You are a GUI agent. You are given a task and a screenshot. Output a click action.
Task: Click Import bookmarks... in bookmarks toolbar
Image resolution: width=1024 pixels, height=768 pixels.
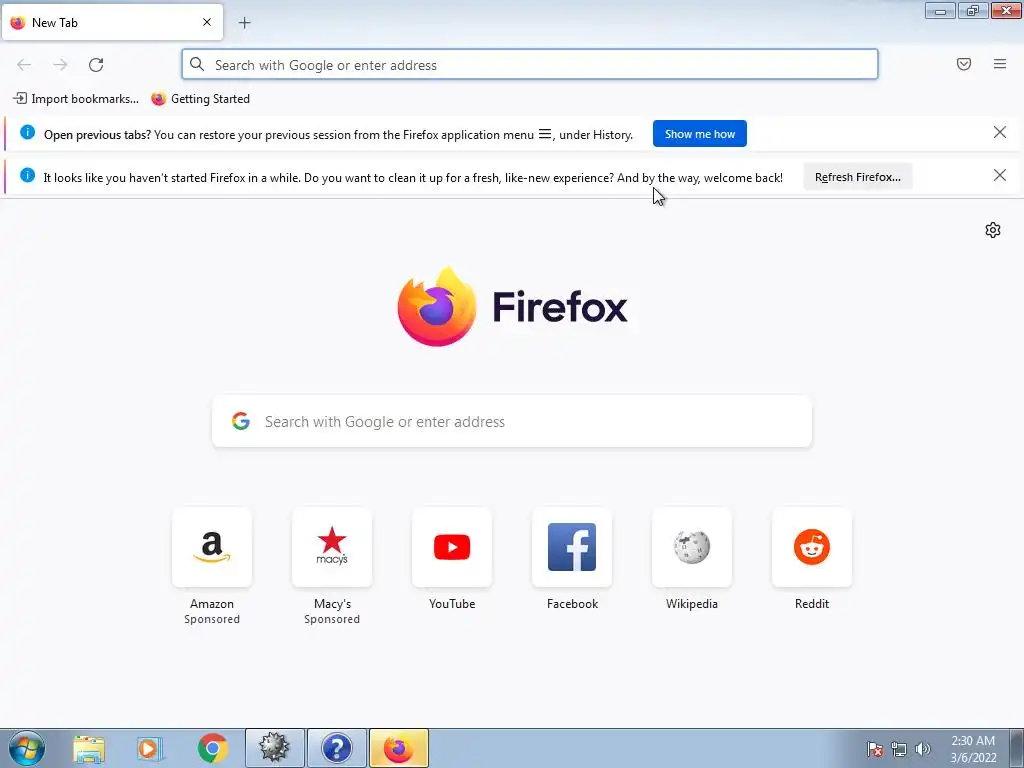(76, 99)
